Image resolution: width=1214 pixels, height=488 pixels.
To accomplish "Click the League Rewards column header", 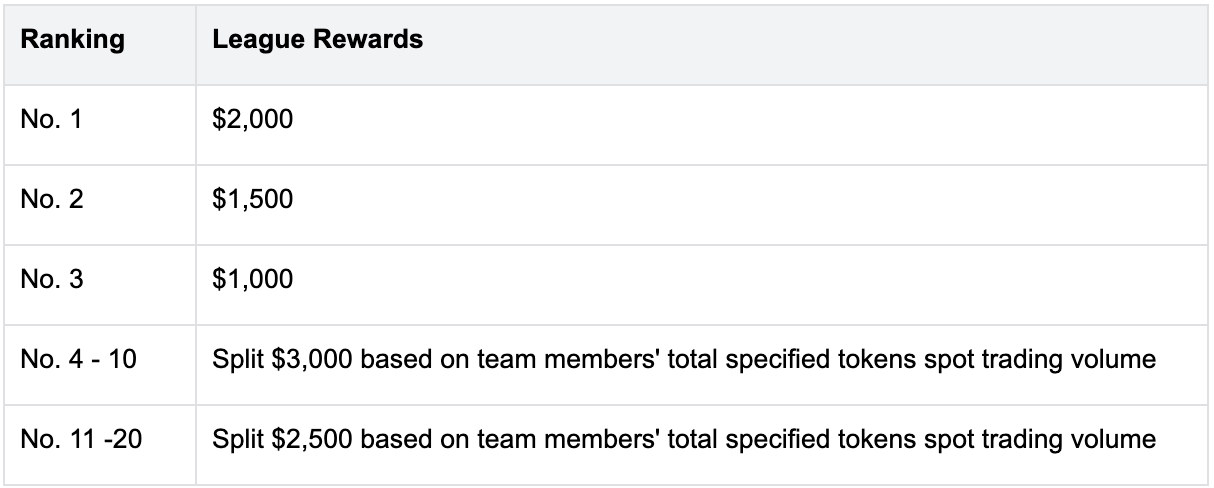I will [x=318, y=41].
